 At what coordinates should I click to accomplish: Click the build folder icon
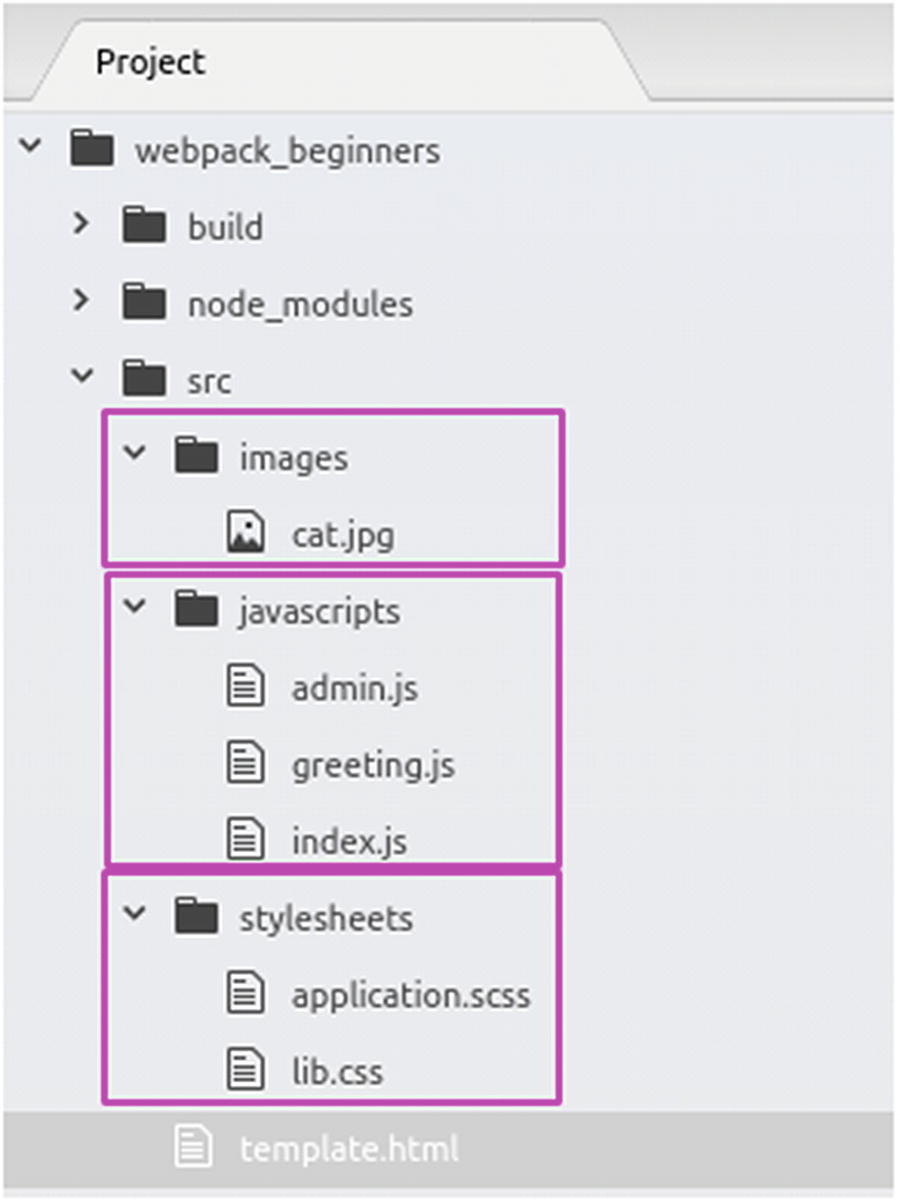[144, 226]
